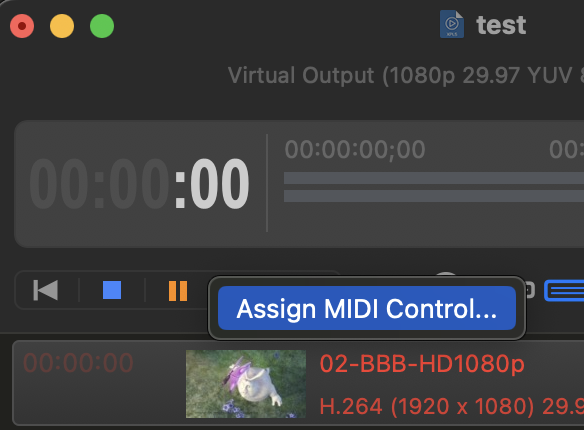
Task: Click the playlist document icon beside test
Action: pos(452,24)
